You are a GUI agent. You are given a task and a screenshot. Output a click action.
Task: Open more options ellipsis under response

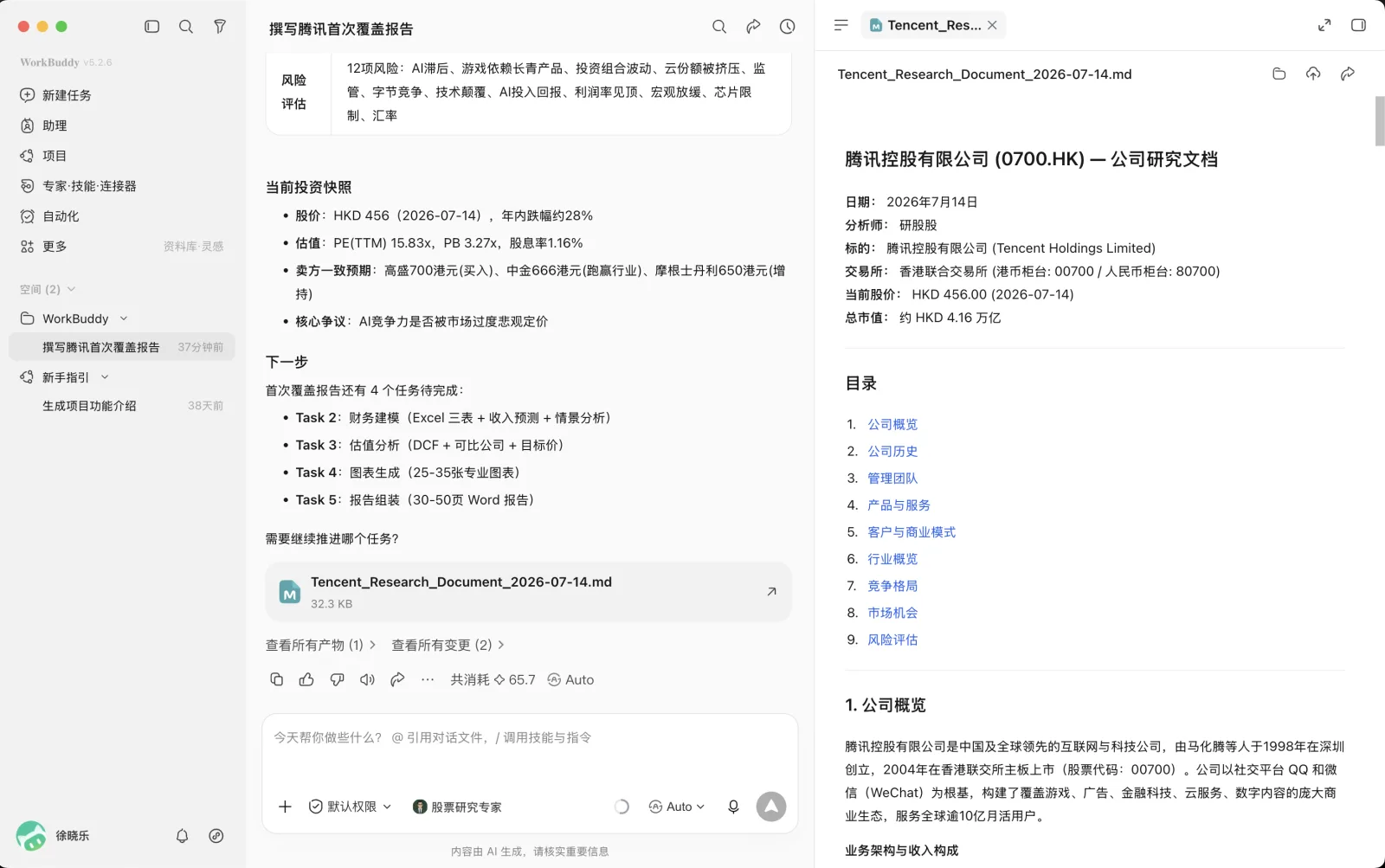tap(428, 679)
